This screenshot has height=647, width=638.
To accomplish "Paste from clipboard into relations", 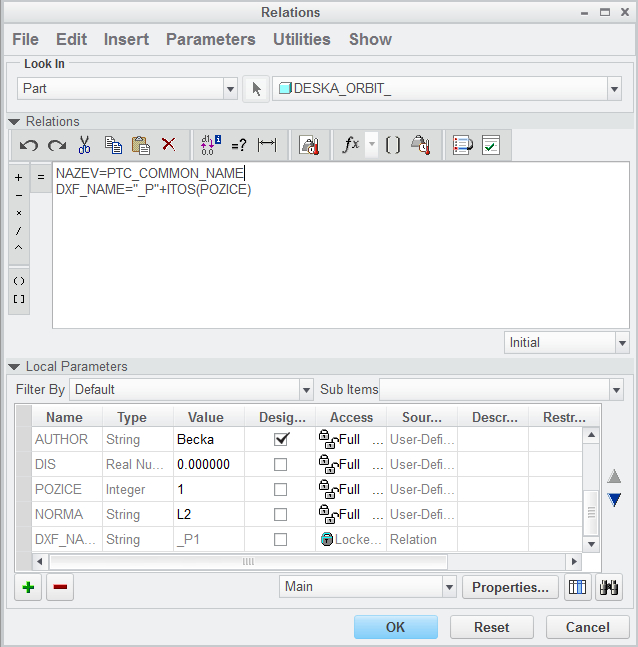I will click(x=141, y=145).
